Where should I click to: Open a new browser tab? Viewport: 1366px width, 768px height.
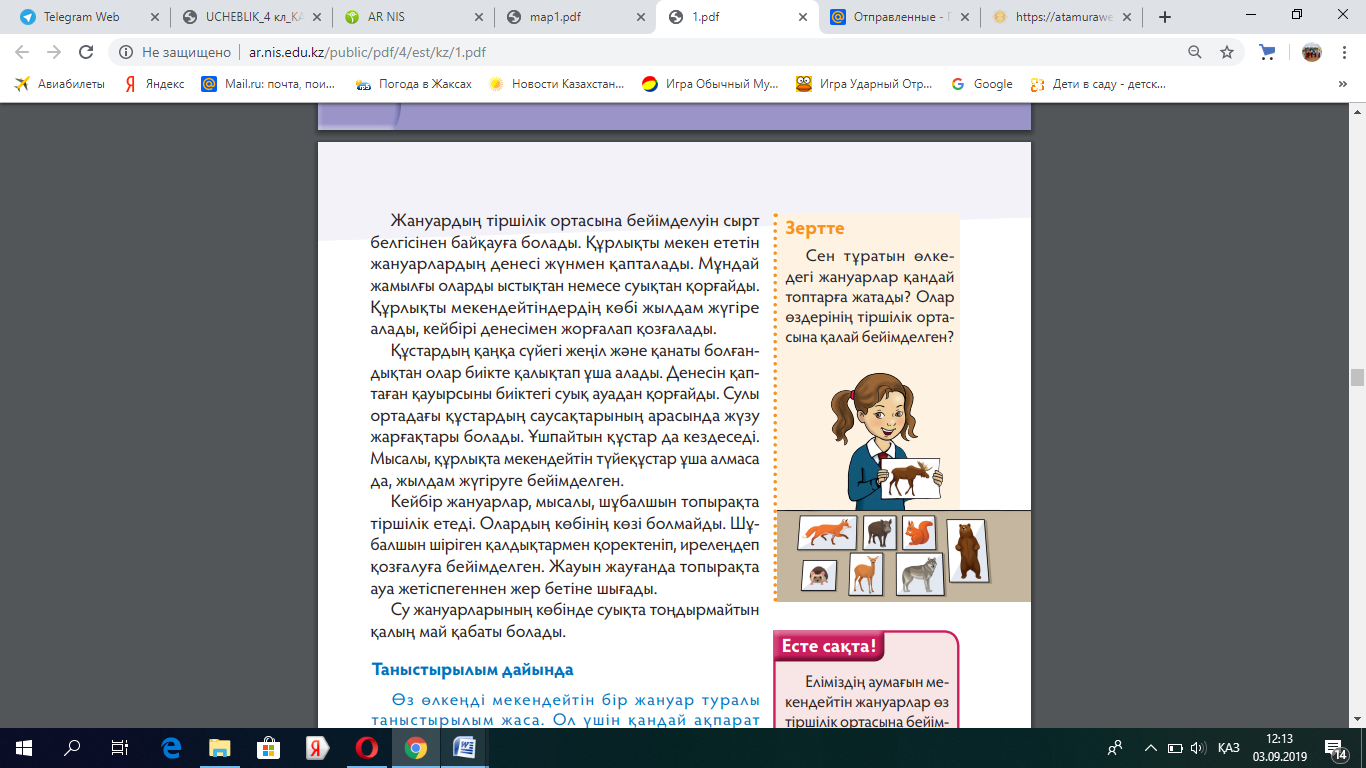point(1164,17)
